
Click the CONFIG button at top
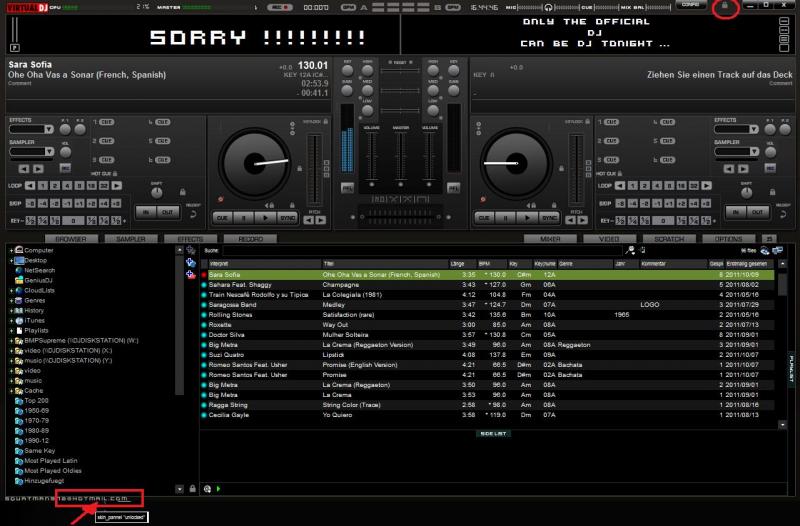690,5
